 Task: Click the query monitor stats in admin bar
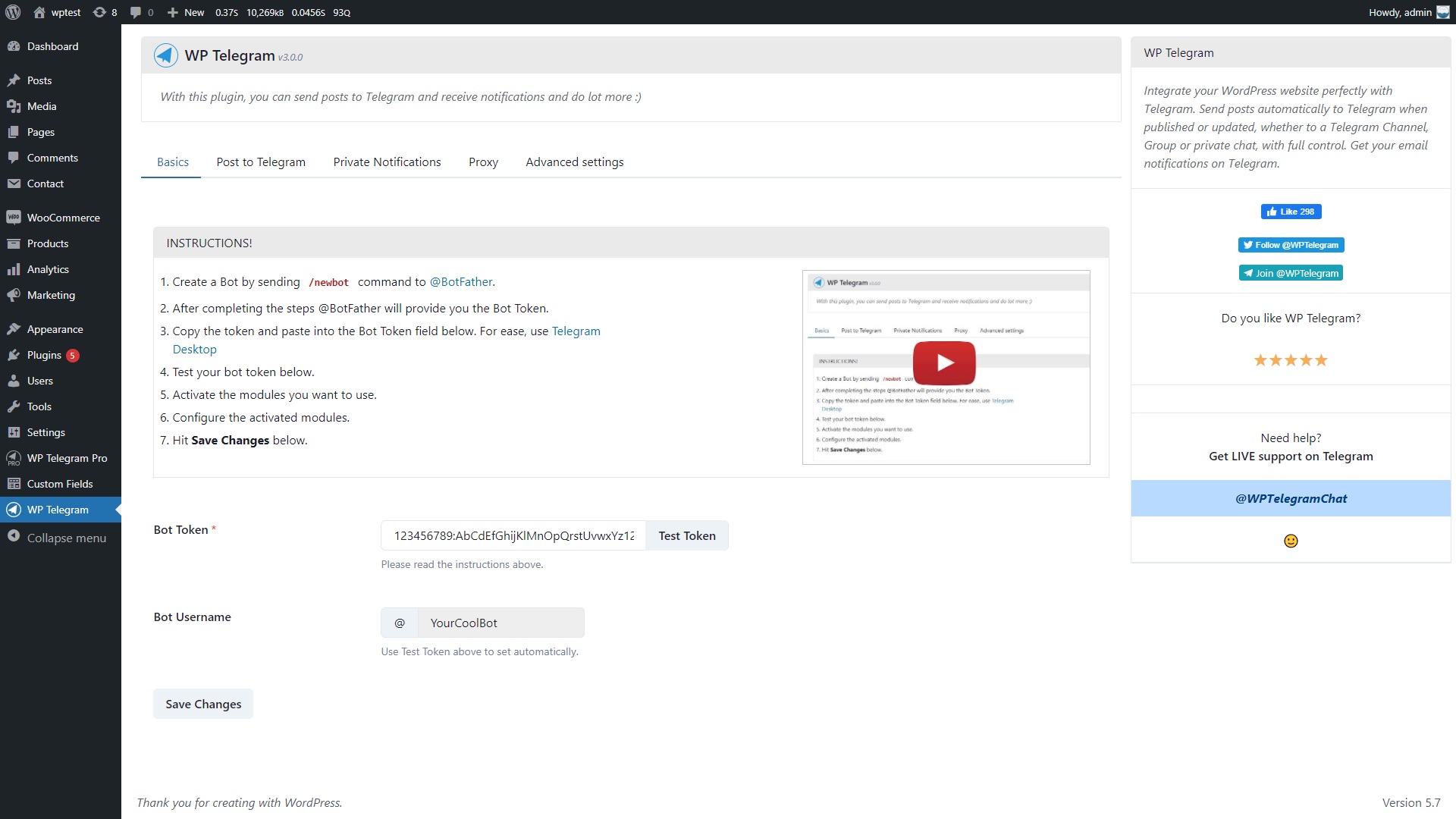283,12
